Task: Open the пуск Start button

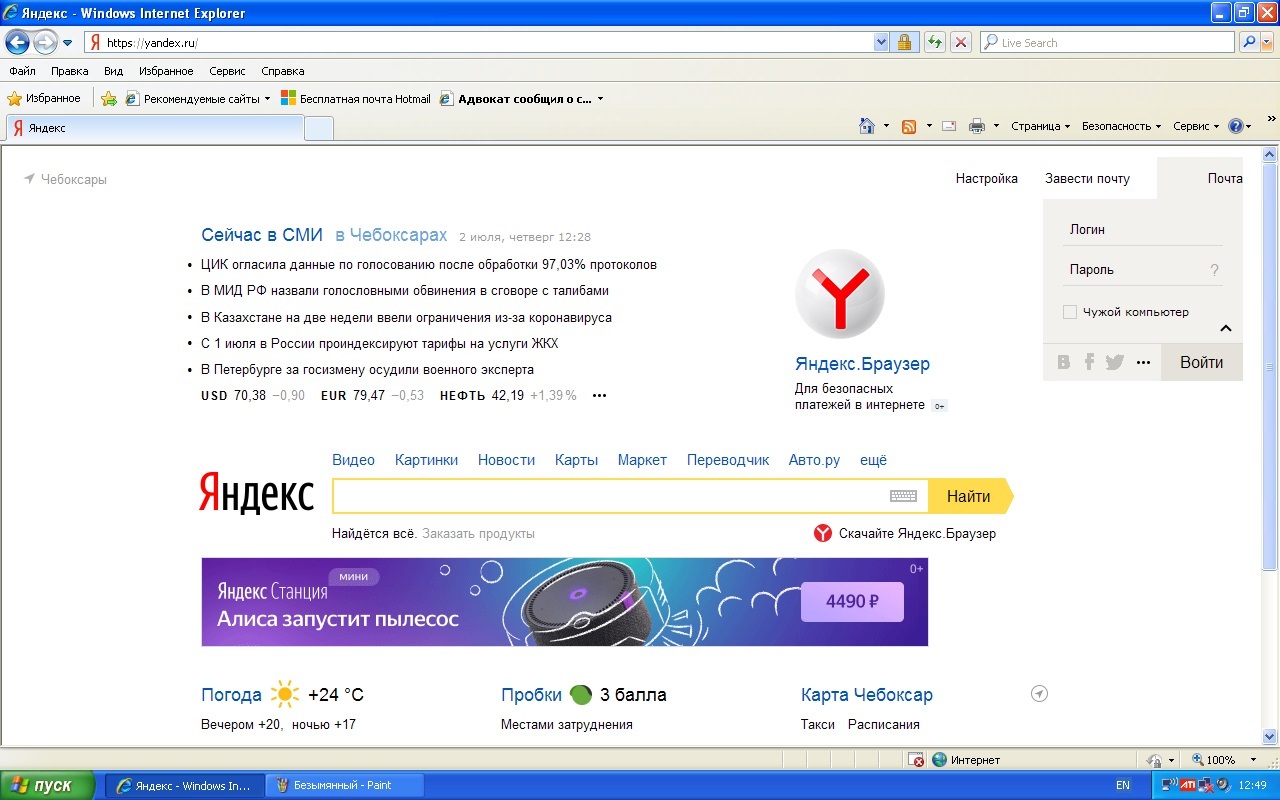Action: [47, 785]
